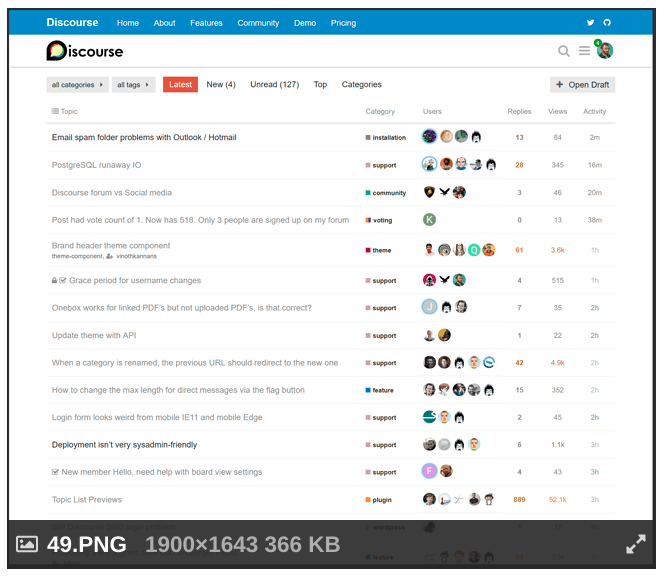Image resolution: width=666 pixels, height=582 pixels.
Task: Open topic Discourse forum vs Social media
Action: point(112,192)
